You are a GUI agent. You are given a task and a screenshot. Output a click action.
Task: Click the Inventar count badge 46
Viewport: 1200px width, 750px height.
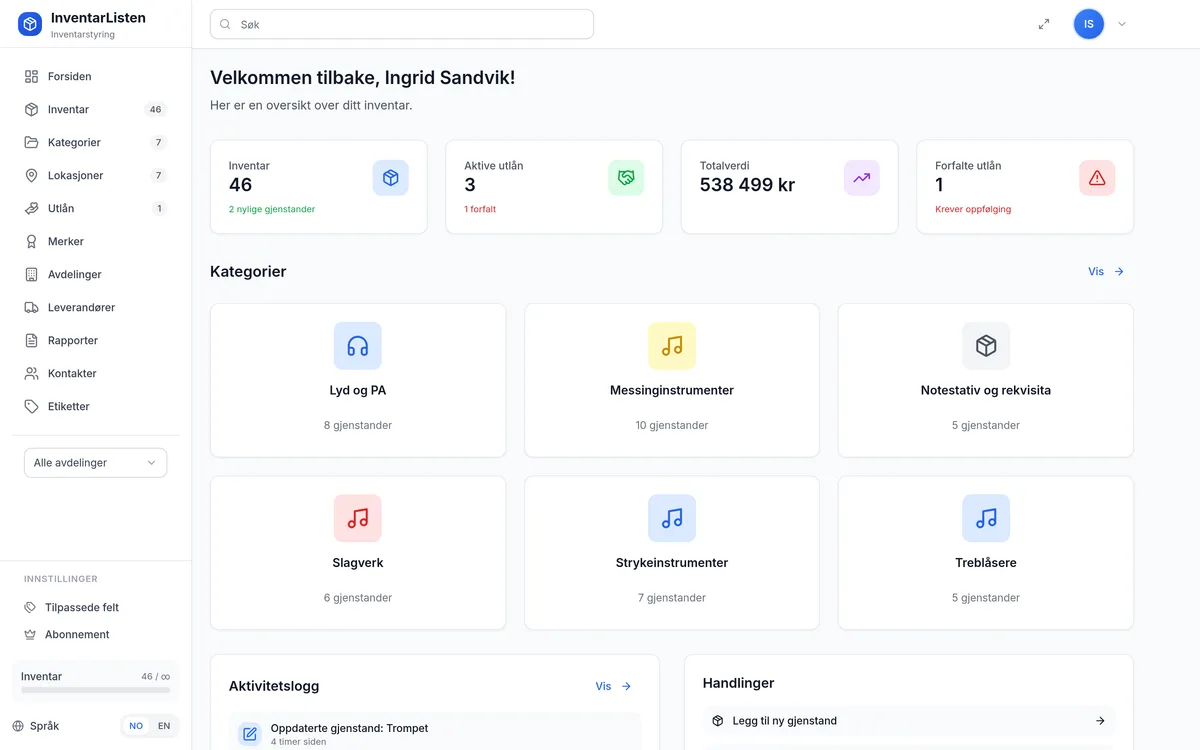[155, 109]
